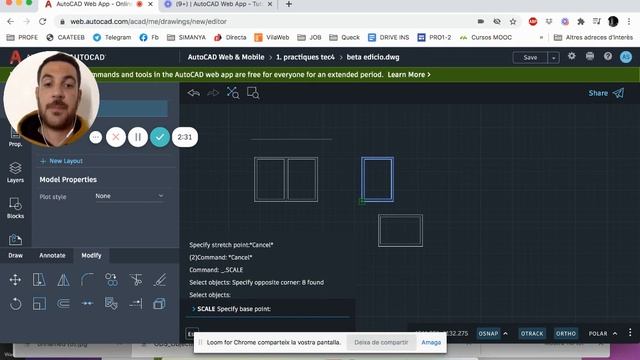
Task: Select the Stretch tool icon
Action: [39, 280]
